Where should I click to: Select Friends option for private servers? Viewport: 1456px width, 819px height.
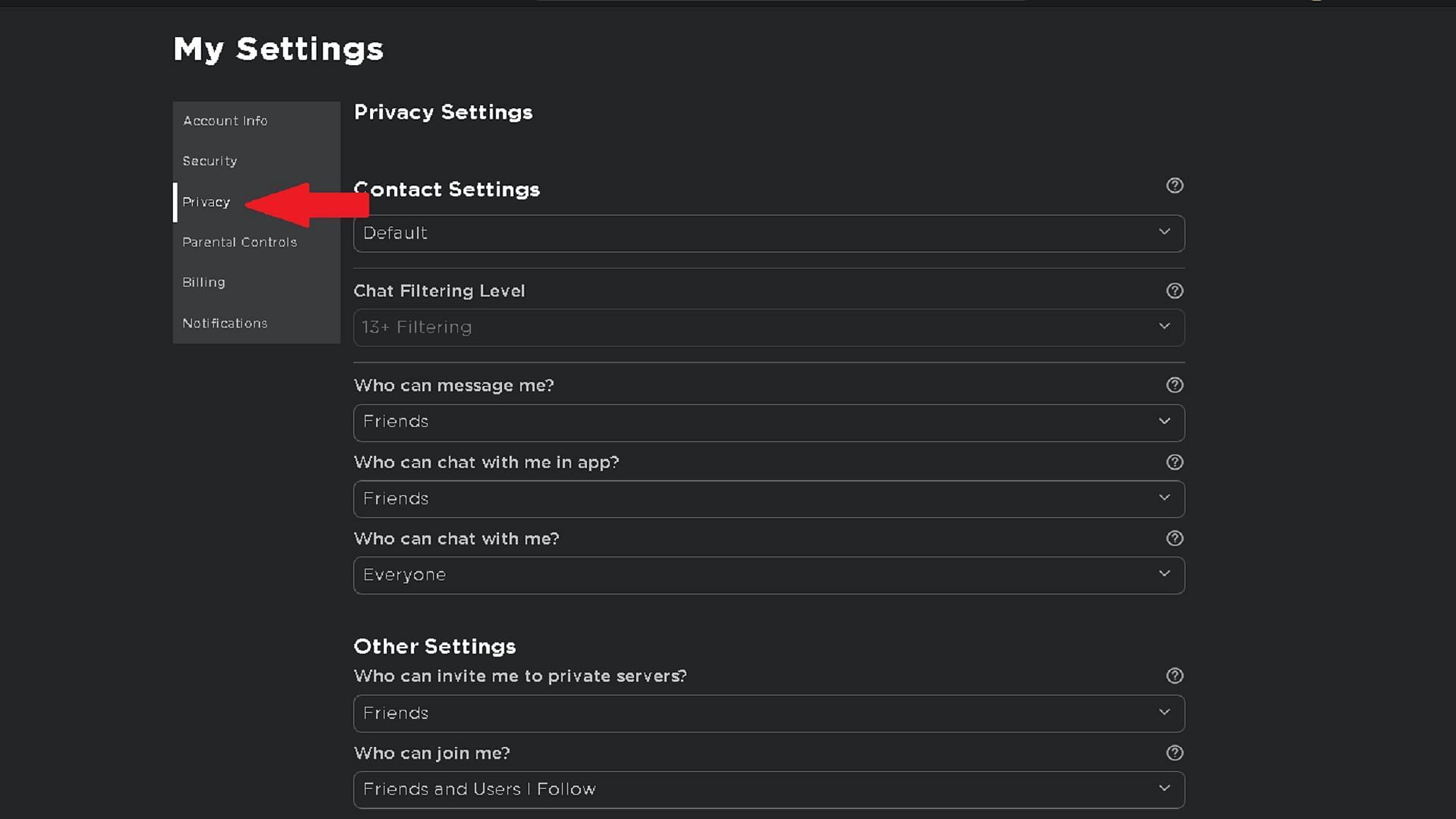[768, 712]
